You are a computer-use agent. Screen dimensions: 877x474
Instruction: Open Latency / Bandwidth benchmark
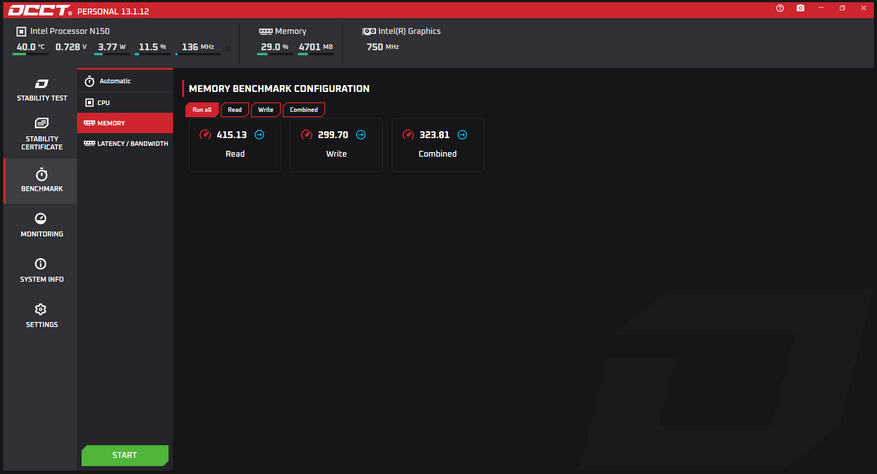tap(125, 144)
